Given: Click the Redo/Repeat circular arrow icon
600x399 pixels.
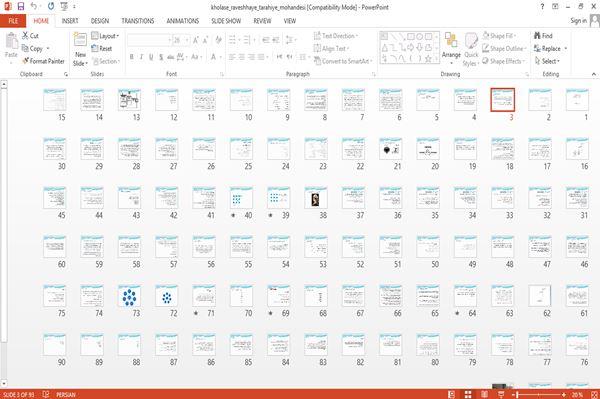Looking at the screenshot, I should [51, 7].
